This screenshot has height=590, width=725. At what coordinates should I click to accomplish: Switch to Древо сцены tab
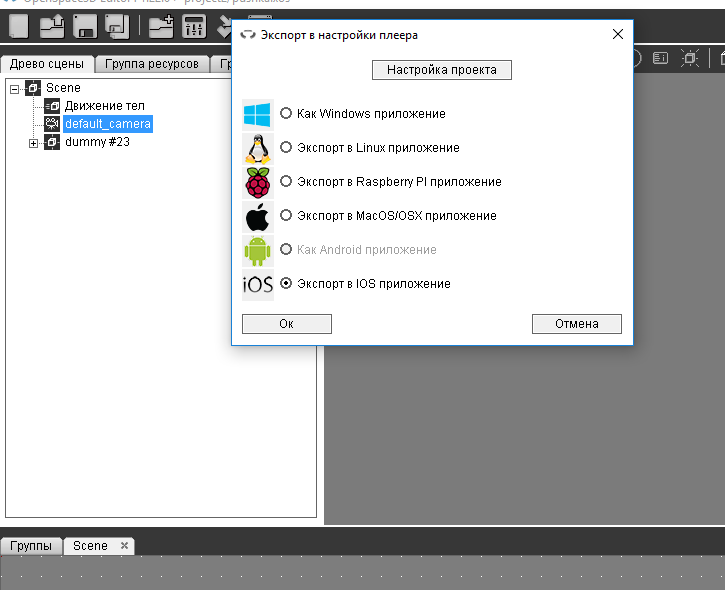coord(47,64)
